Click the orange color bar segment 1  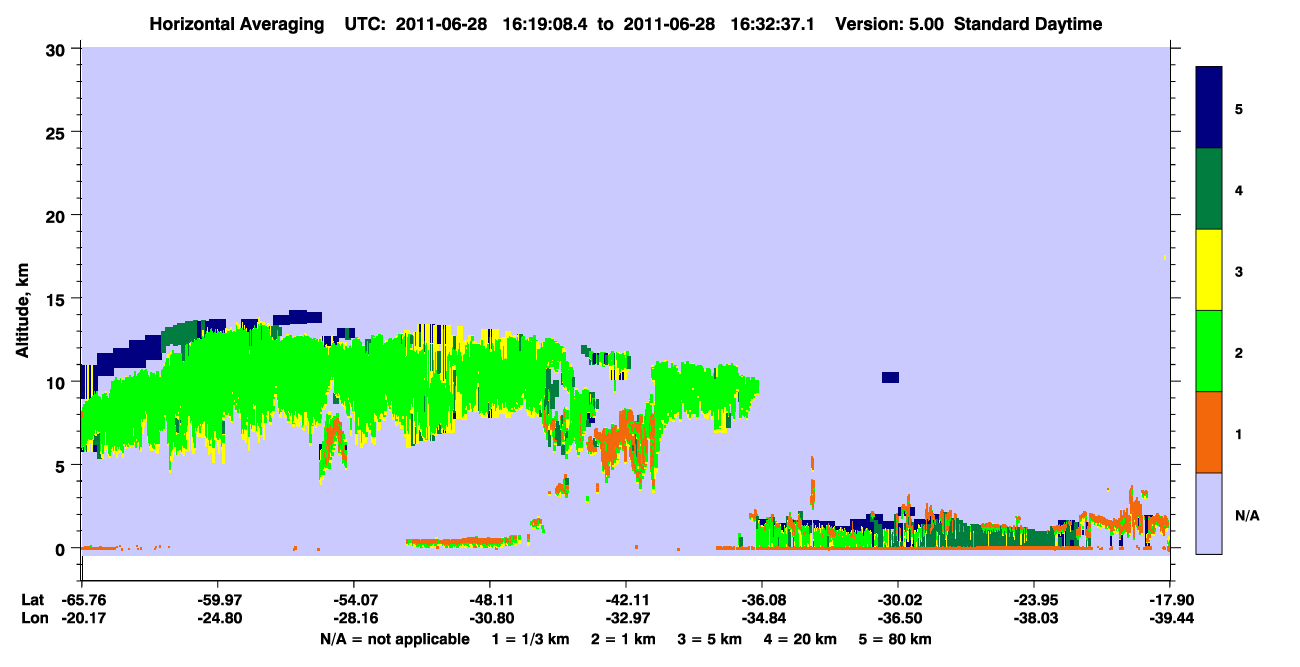(x=1209, y=432)
